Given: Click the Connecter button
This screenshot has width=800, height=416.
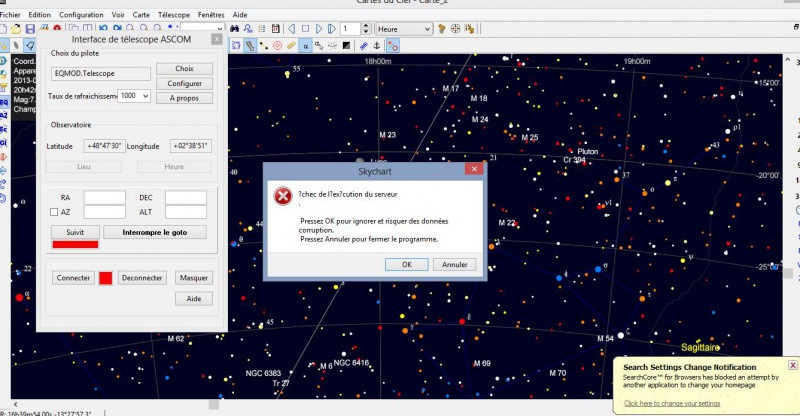Looking at the screenshot, I should (x=73, y=278).
